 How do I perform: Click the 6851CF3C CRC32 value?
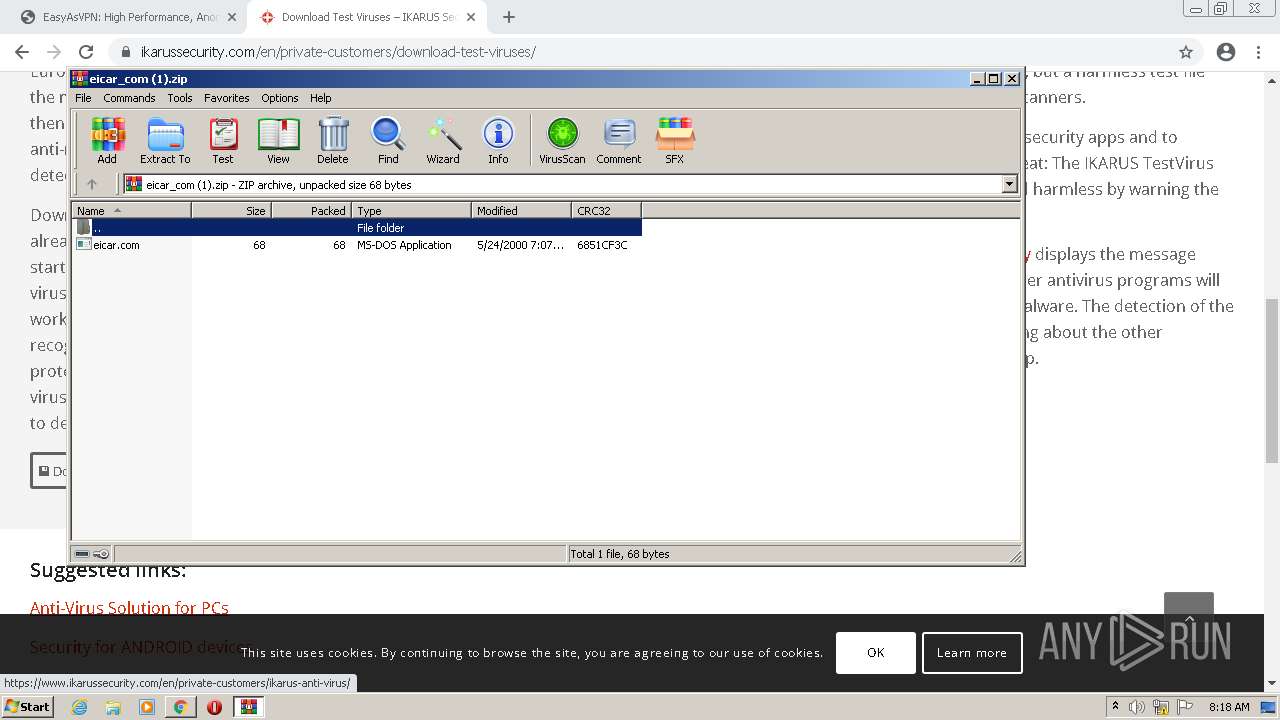click(x=602, y=245)
